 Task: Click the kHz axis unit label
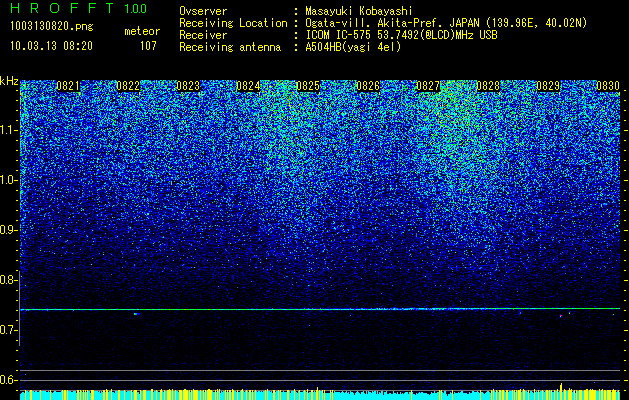9,81
